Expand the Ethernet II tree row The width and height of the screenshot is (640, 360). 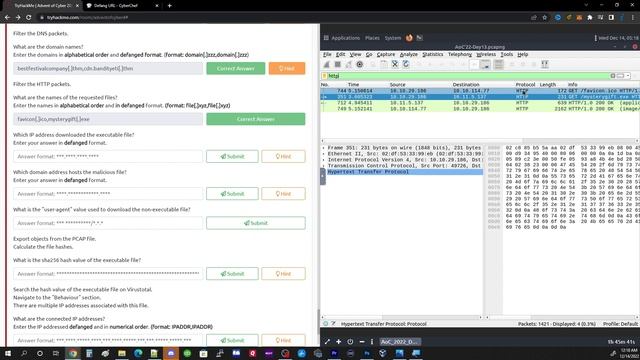click(x=402, y=154)
